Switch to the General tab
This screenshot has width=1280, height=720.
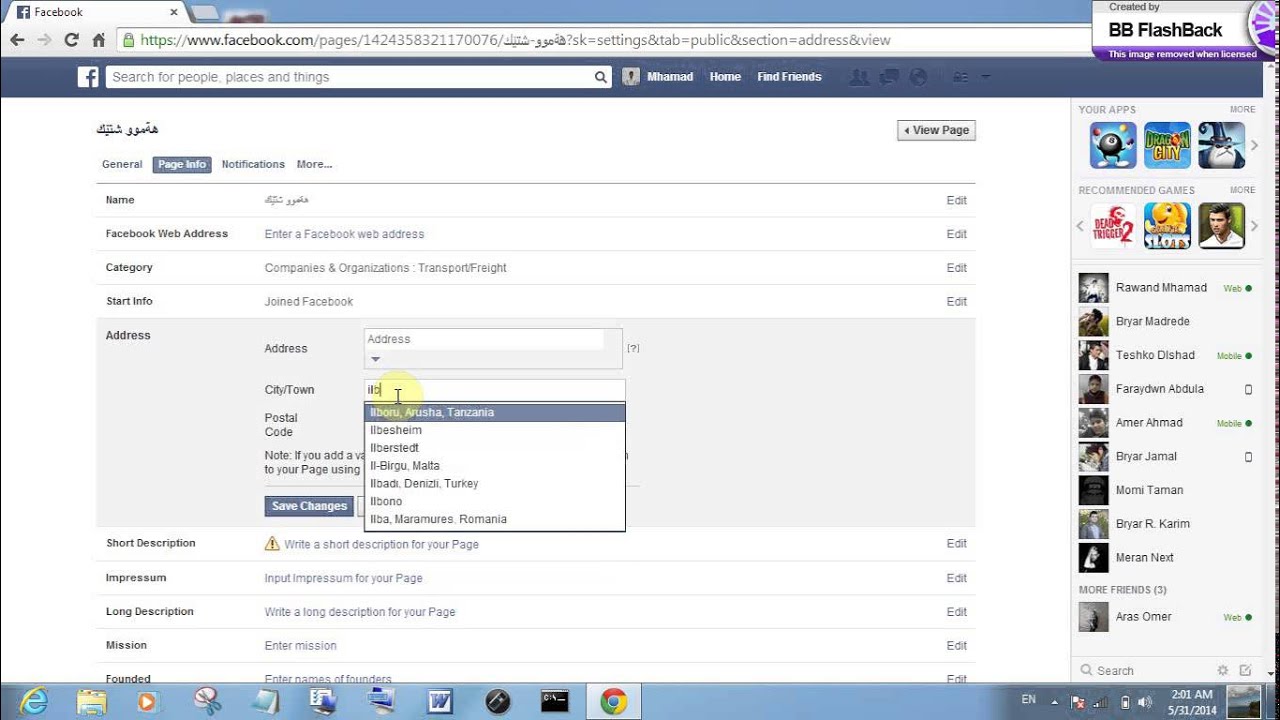(122, 164)
